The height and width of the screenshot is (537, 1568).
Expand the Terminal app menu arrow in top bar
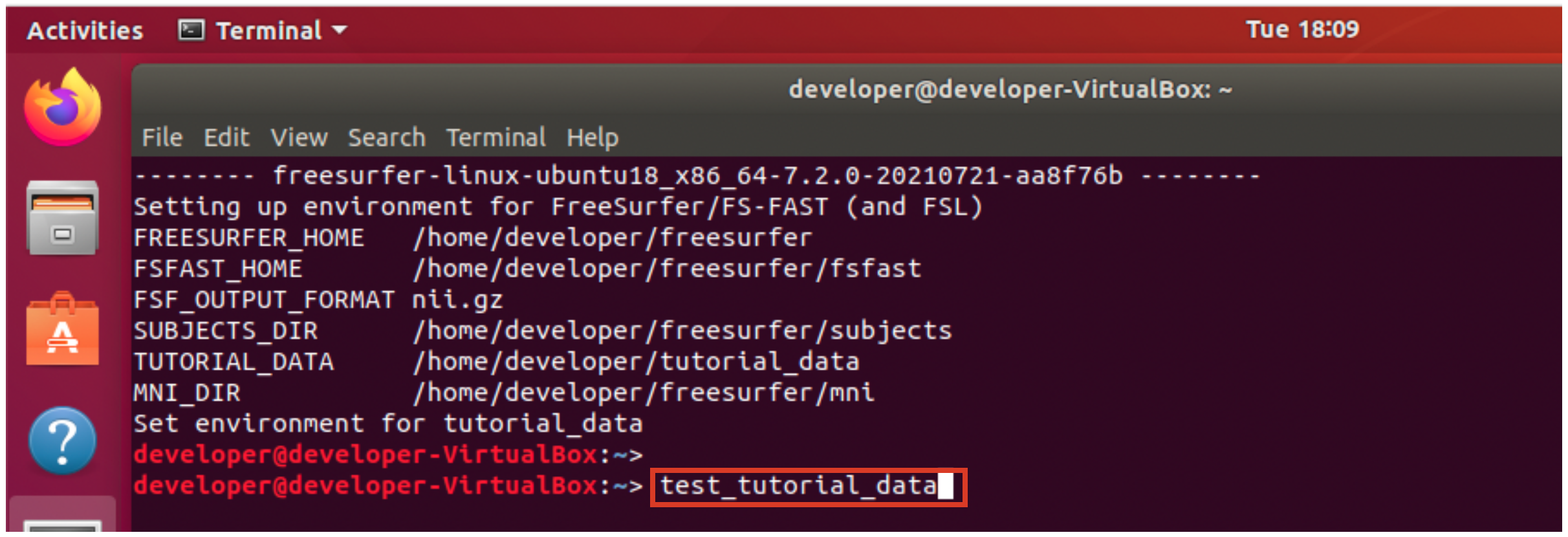[x=340, y=30]
